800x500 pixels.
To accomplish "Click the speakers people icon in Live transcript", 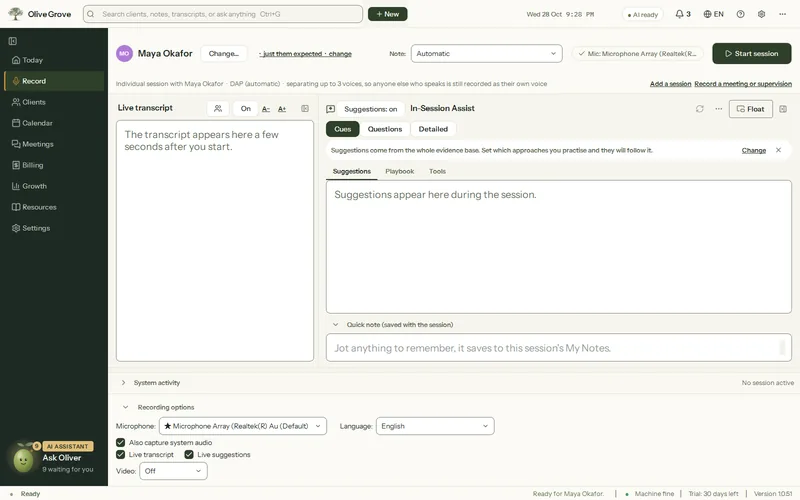I will (218, 108).
